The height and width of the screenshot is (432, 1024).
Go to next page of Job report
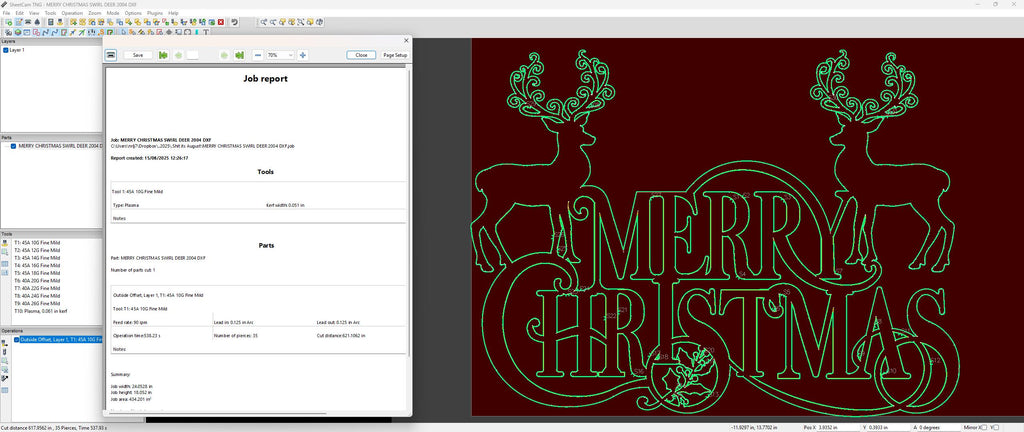click(x=225, y=55)
